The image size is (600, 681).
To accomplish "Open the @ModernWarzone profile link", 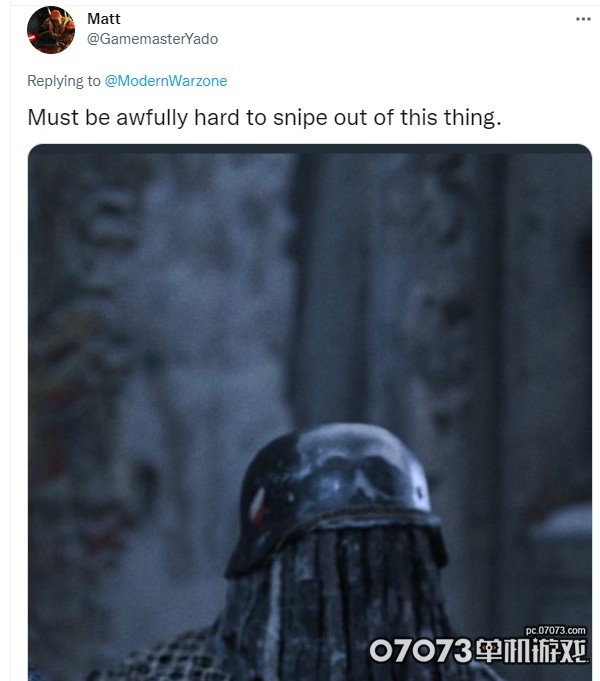I will (166, 81).
